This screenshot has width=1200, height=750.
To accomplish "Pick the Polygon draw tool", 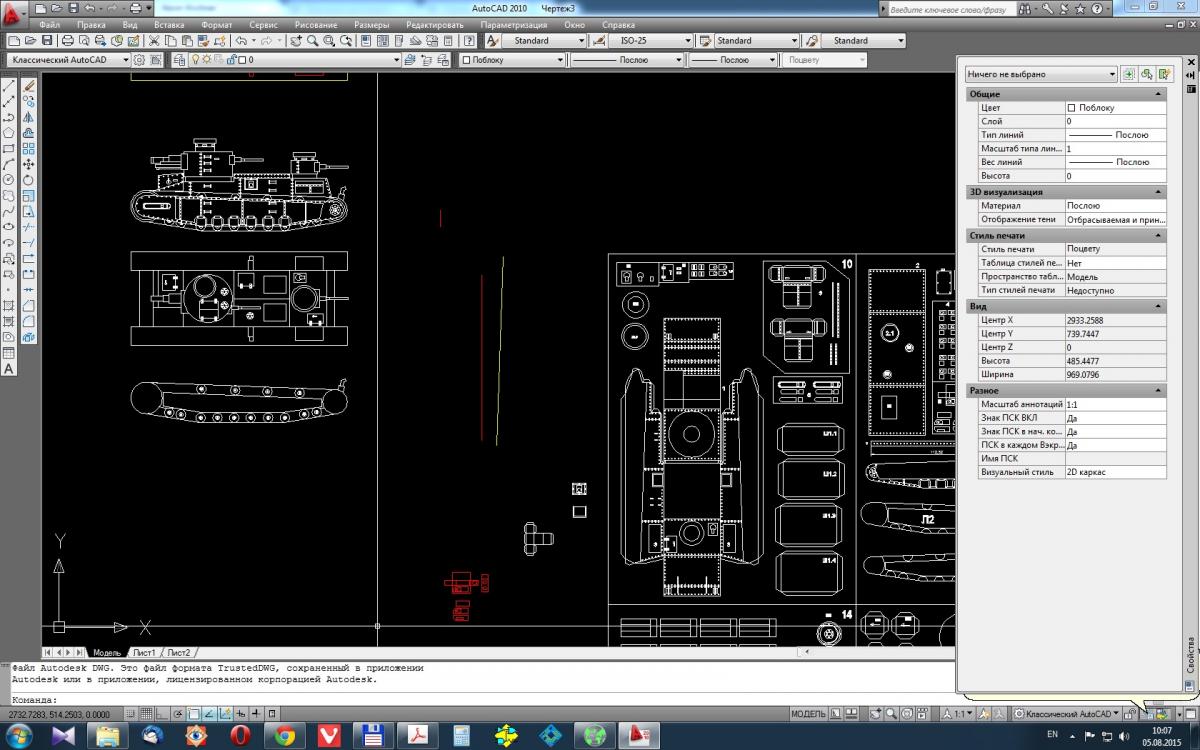I will tap(9, 132).
